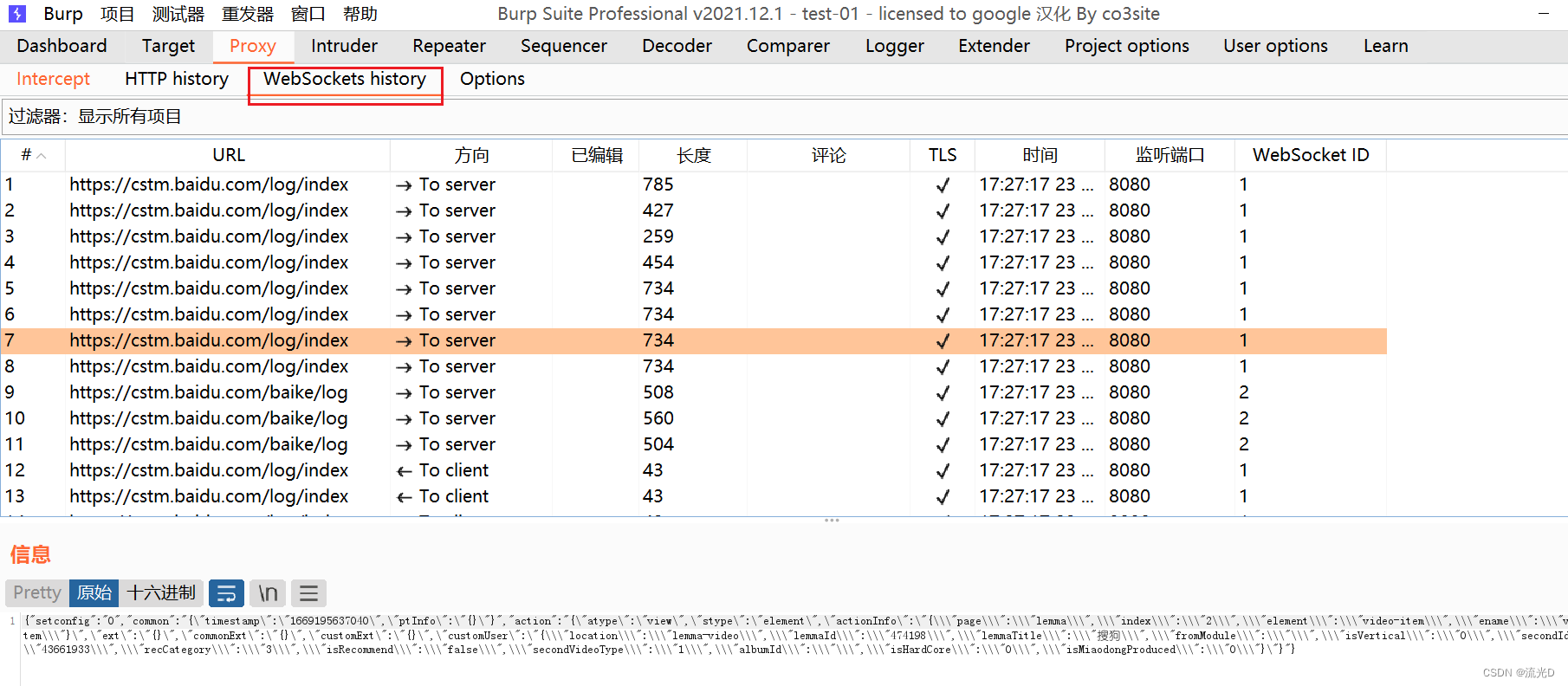Toggle the word wrap icon in message viewer

[226, 593]
